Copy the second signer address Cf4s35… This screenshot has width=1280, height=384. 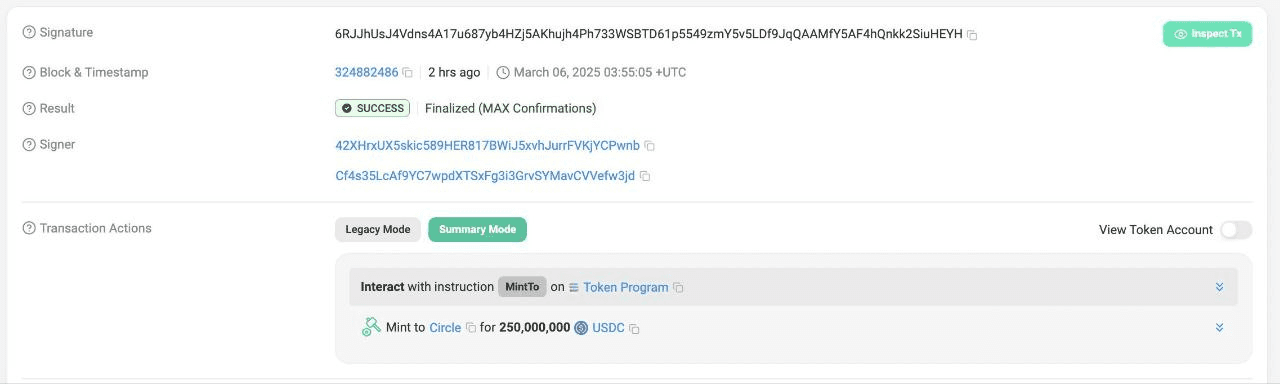click(645, 176)
